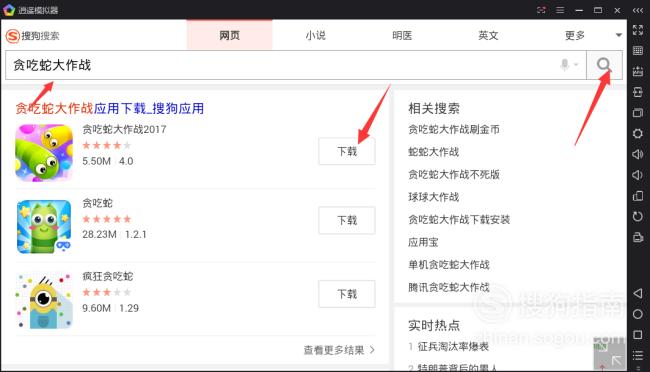Click the 5.50M size text

click(96, 161)
